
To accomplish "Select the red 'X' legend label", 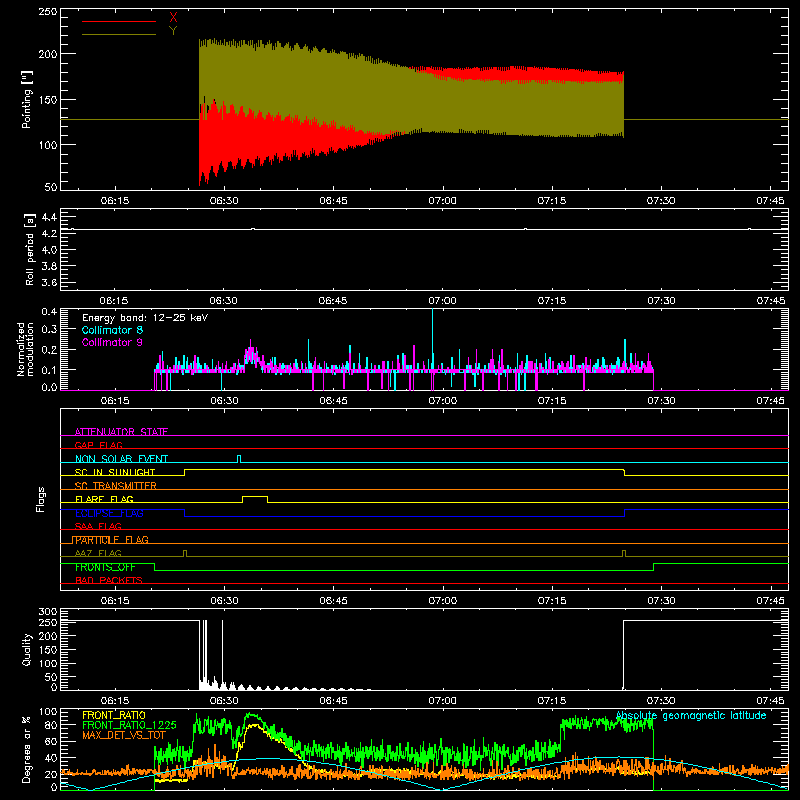I will [x=173, y=17].
